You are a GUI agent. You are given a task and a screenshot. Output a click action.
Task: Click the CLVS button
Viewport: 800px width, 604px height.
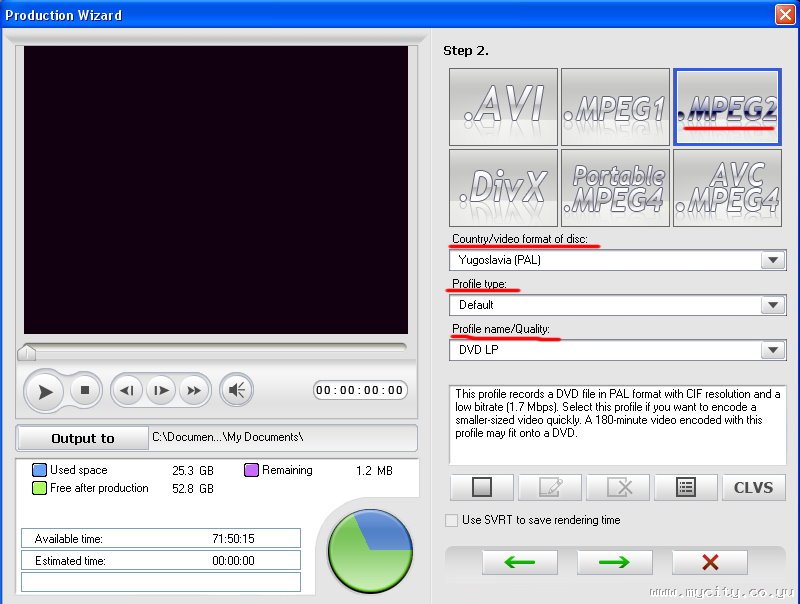click(753, 488)
